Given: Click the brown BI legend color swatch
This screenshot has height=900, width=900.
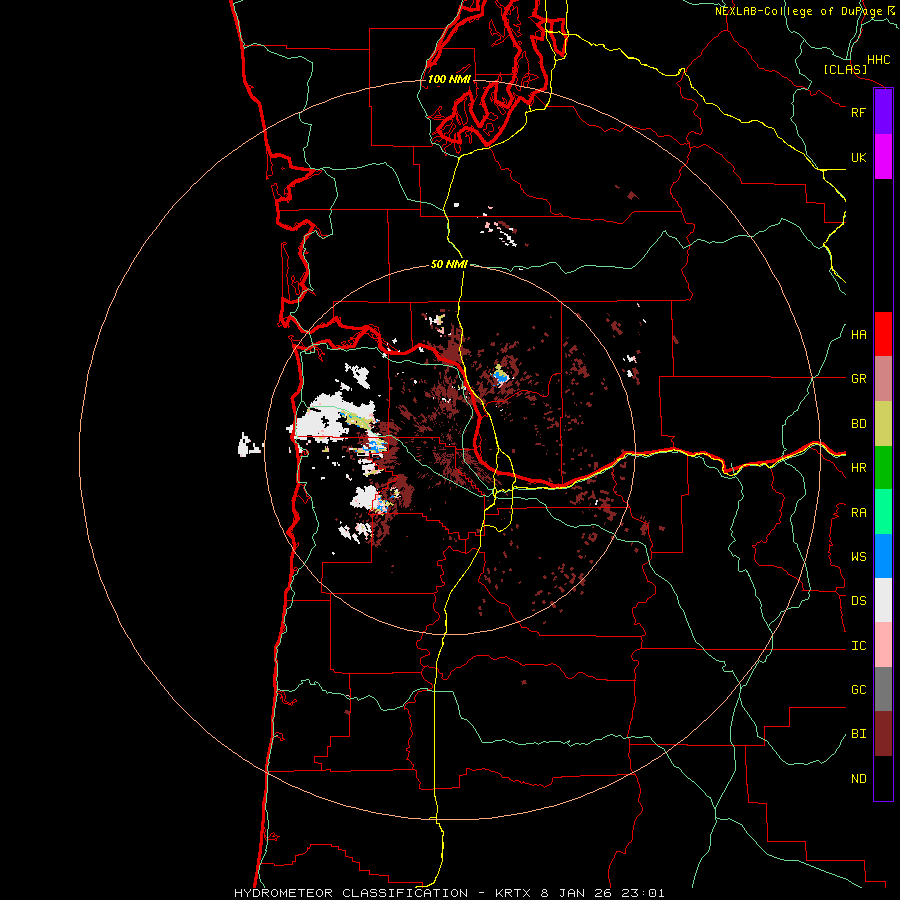Looking at the screenshot, I should pos(883,734).
